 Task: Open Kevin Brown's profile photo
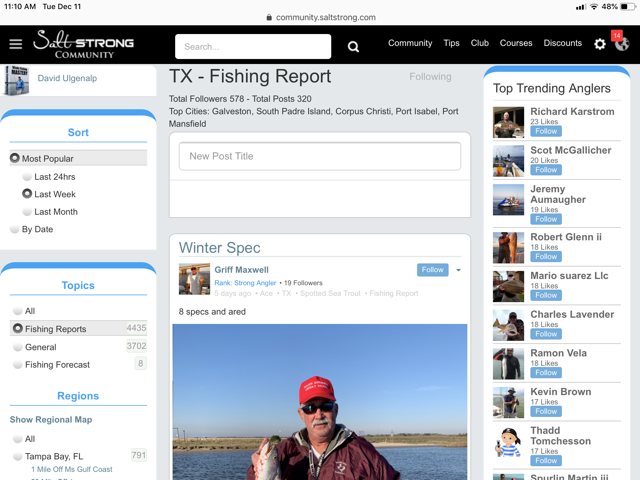[508, 402]
